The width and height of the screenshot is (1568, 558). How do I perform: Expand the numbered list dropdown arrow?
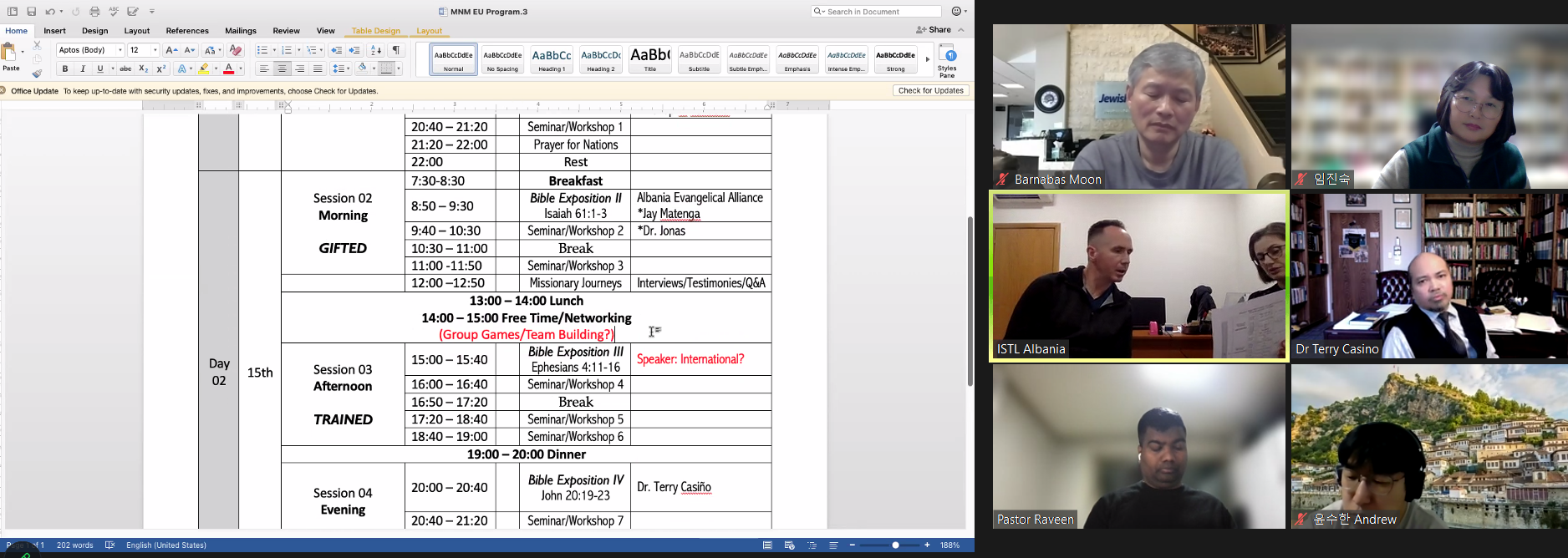(x=299, y=50)
